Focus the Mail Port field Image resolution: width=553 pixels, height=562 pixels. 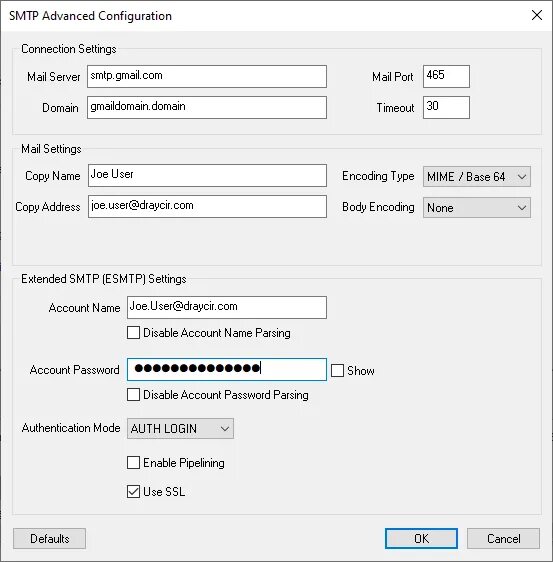446,76
